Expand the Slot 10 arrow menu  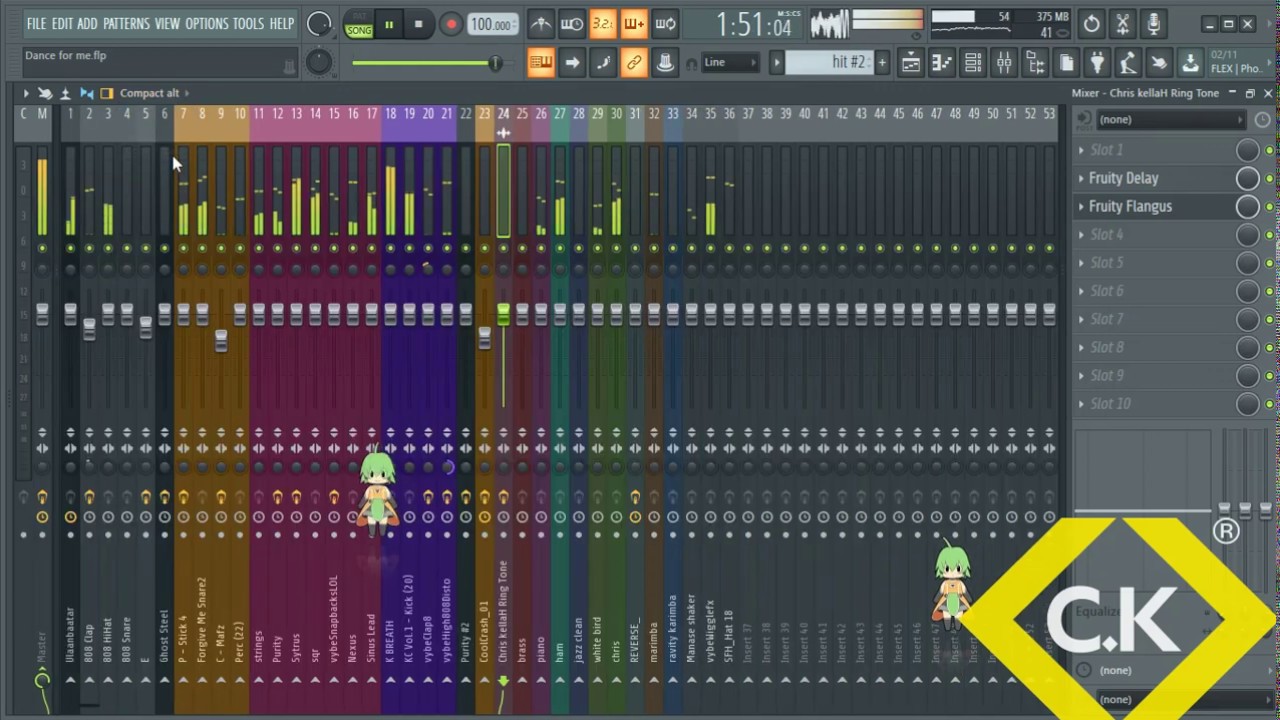pos(1081,404)
